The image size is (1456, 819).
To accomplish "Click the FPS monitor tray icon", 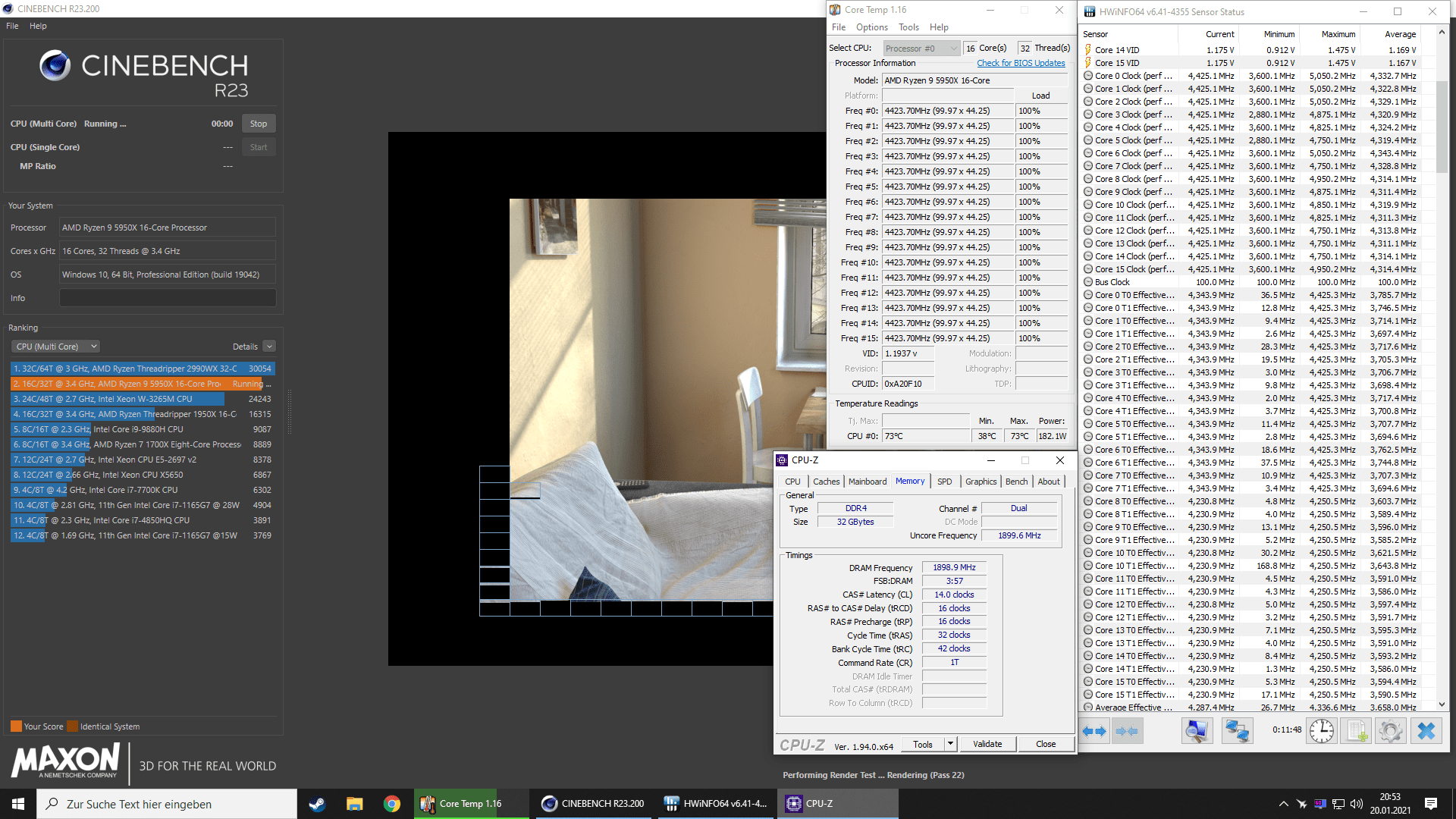I will coord(1320,804).
